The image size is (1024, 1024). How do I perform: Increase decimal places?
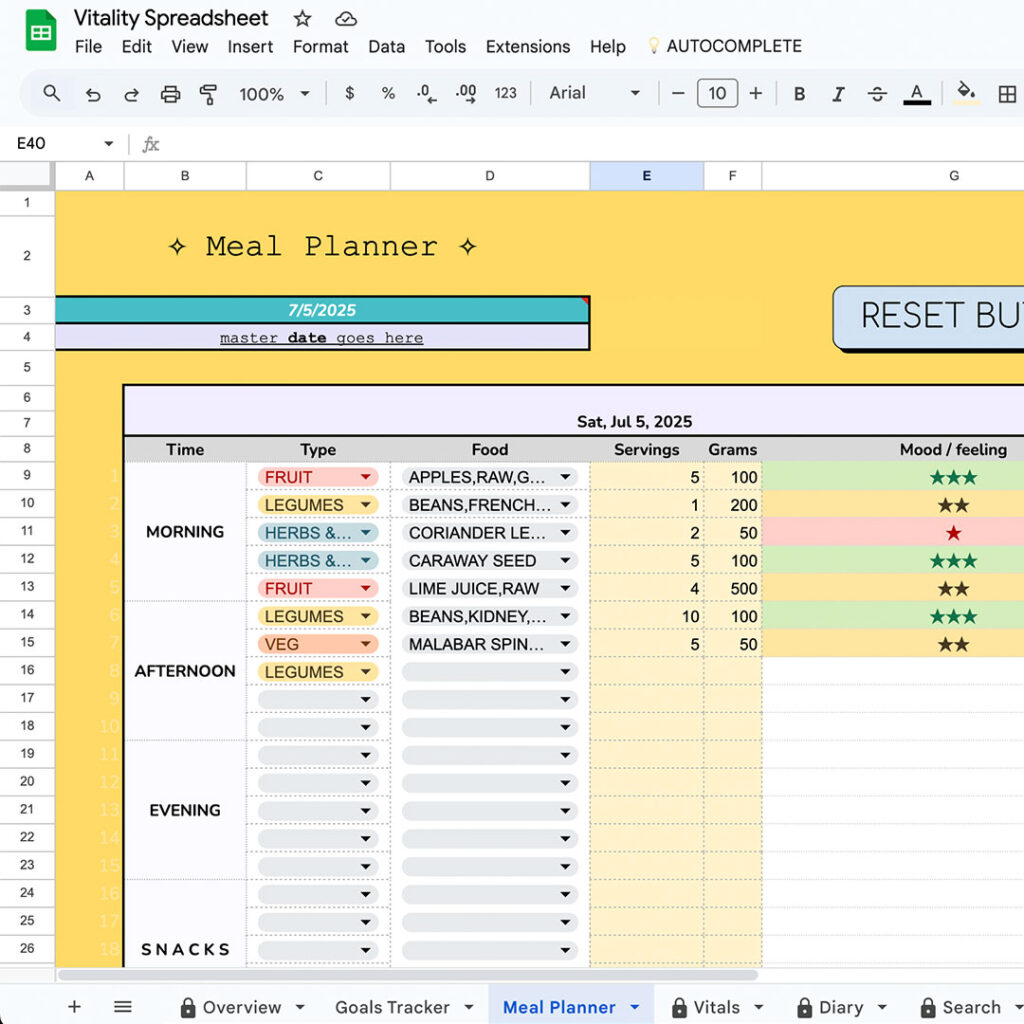tap(466, 93)
